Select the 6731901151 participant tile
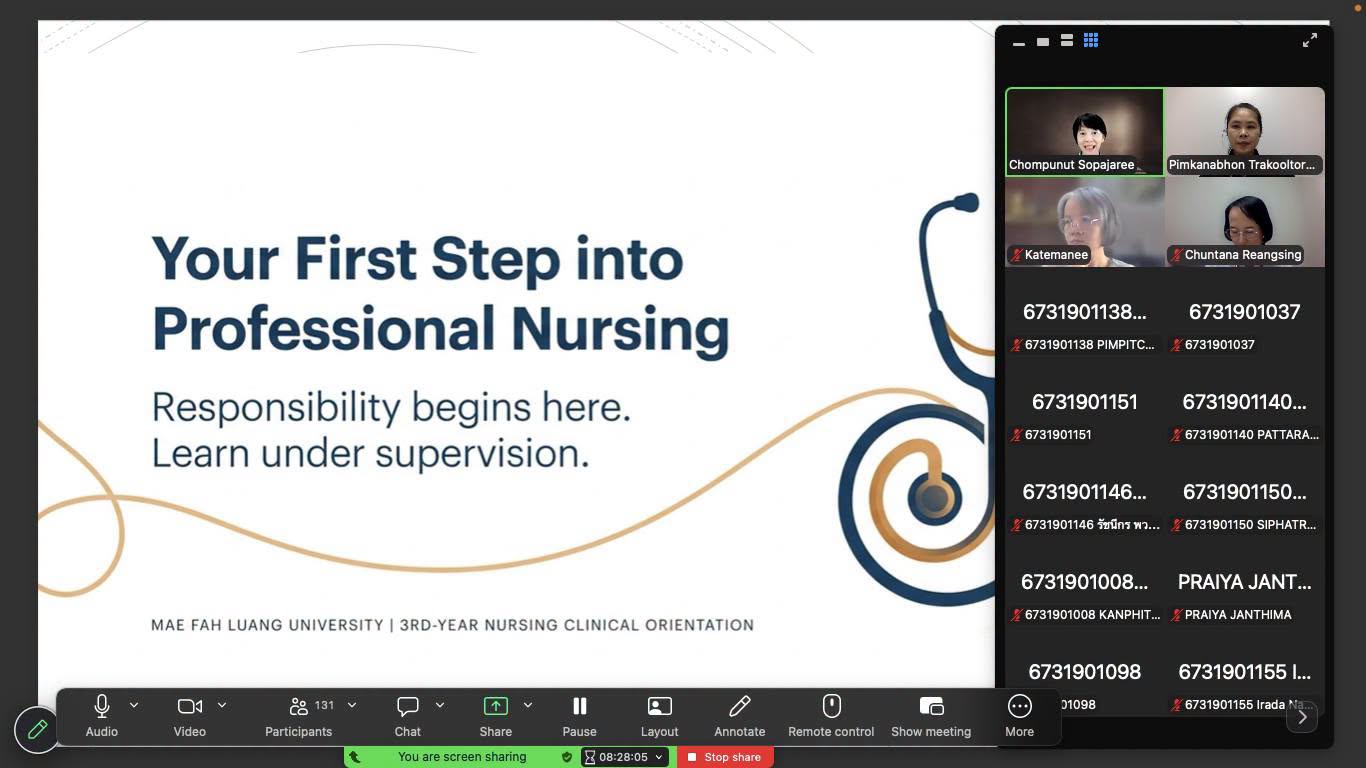 pyautogui.click(x=1085, y=402)
